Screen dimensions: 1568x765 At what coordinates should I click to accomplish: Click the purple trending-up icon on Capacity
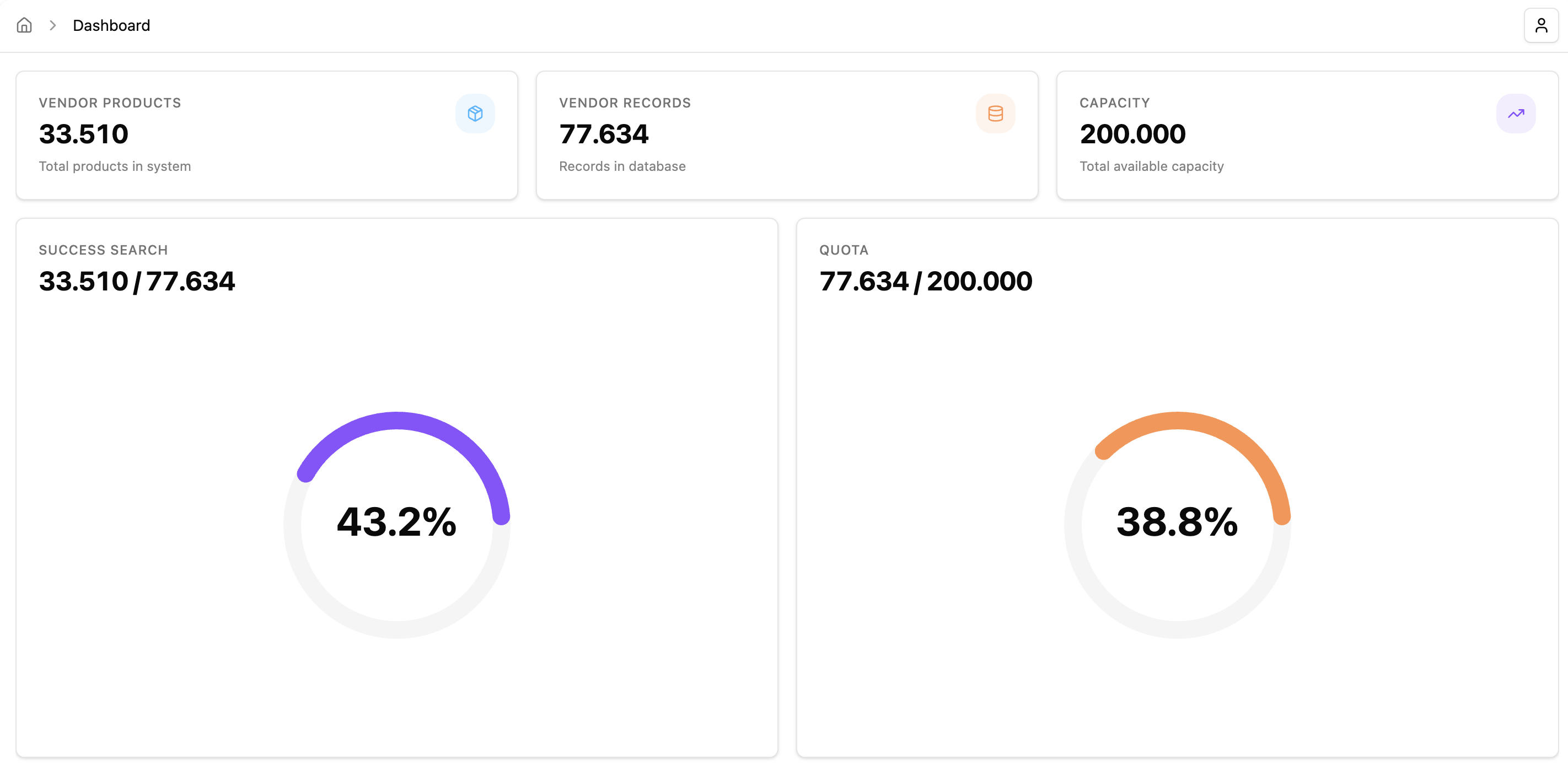click(1516, 114)
